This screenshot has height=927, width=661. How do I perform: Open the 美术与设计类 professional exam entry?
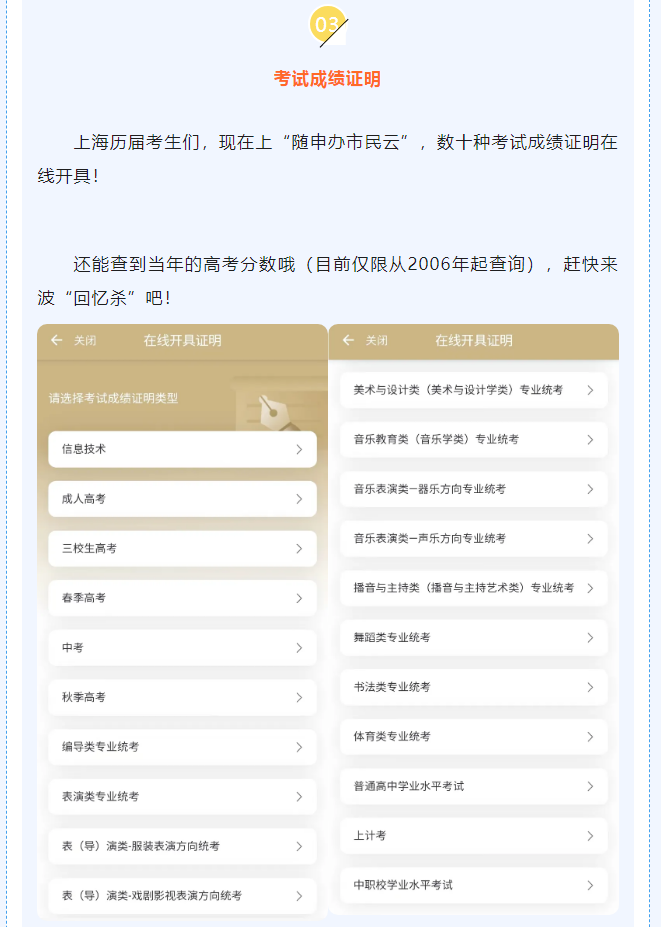473,390
